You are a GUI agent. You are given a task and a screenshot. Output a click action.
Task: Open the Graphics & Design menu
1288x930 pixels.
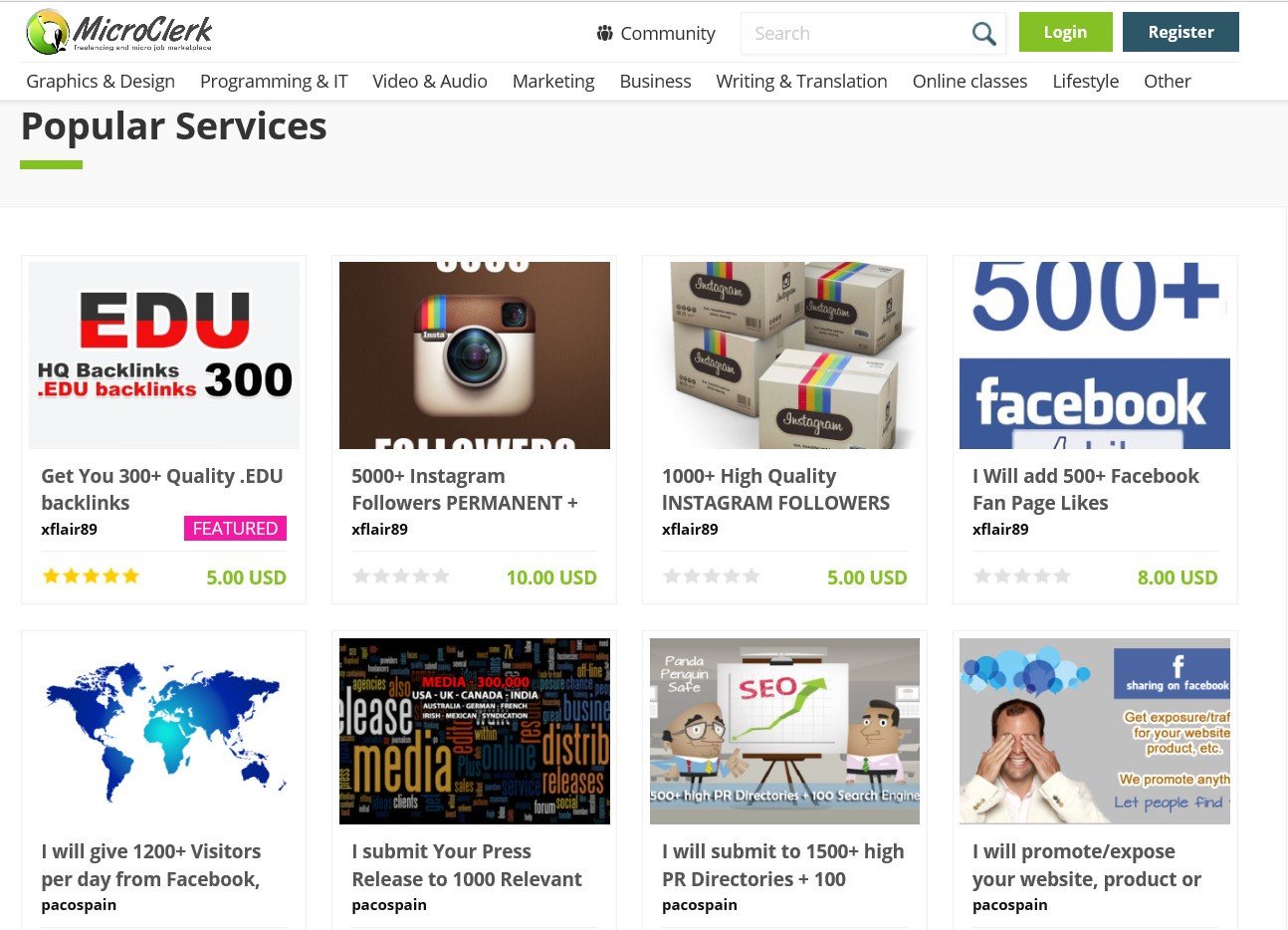(101, 81)
